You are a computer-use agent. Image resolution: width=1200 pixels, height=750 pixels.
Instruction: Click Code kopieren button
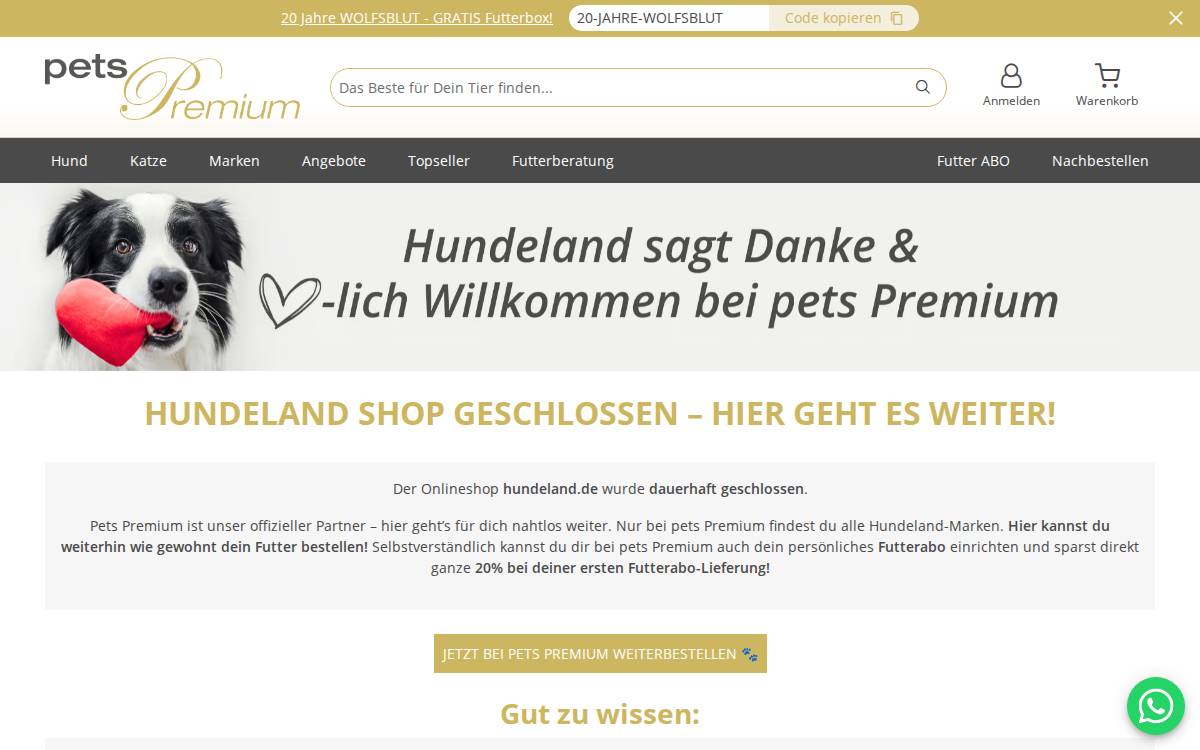(844, 18)
